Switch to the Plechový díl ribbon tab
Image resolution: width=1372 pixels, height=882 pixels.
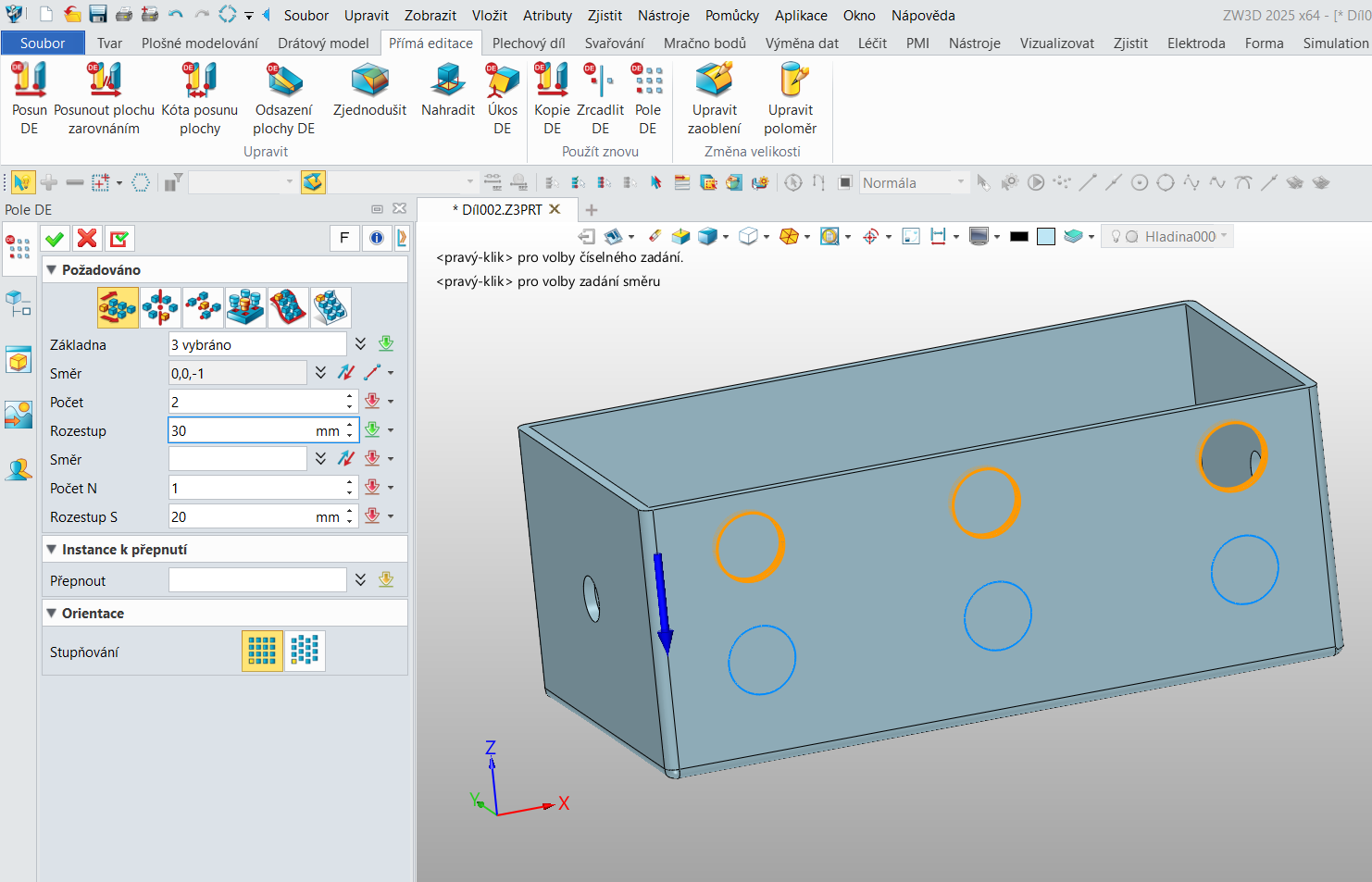point(529,43)
